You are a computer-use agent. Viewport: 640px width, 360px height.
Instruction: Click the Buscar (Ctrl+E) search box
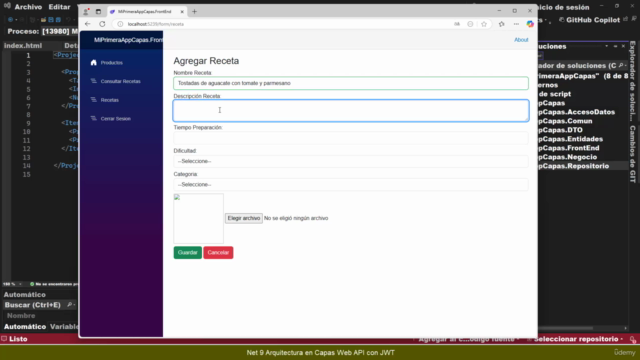[x=39, y=305]
